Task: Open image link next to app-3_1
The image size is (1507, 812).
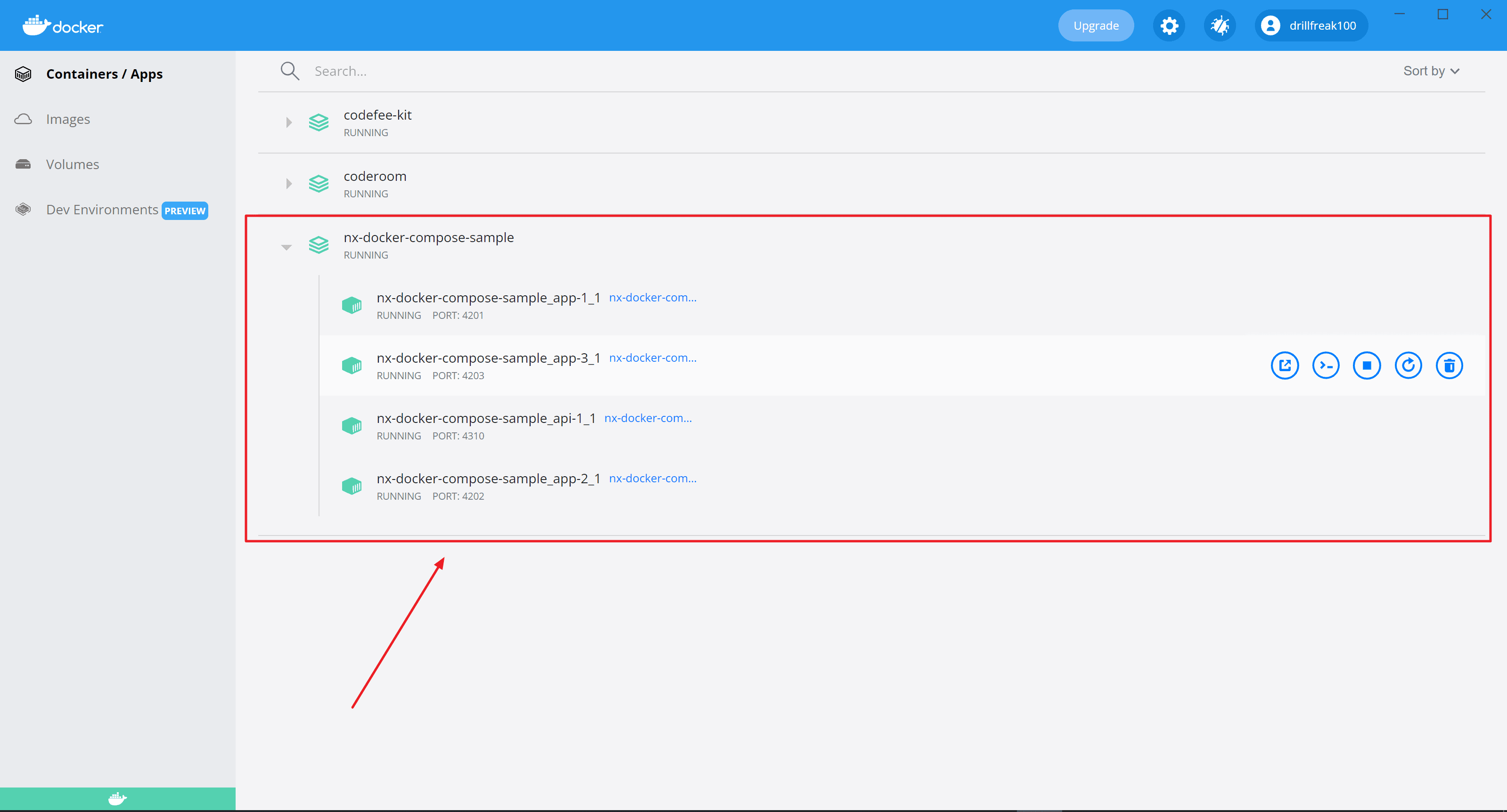Action: [653, 358]
